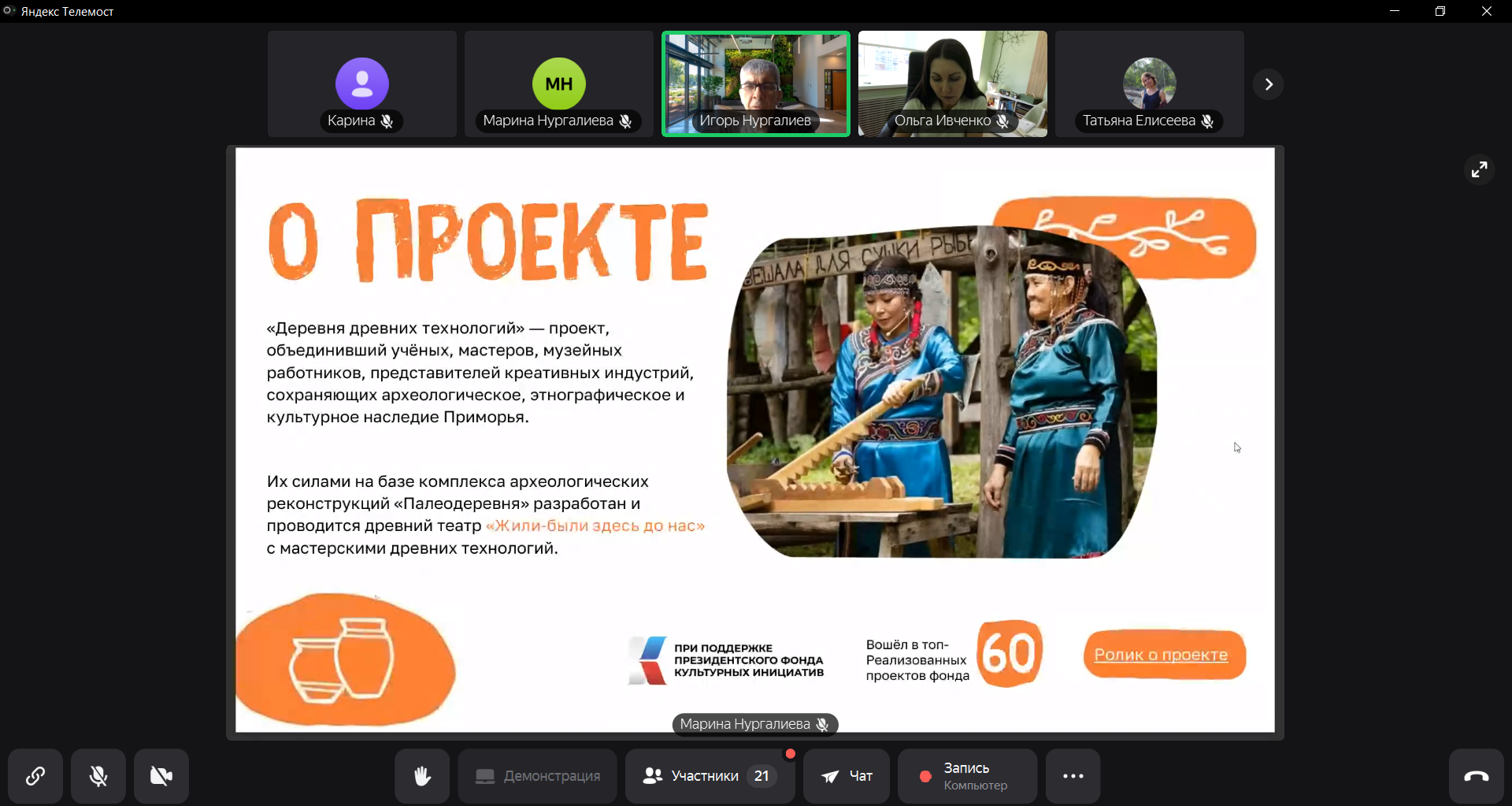1512x806 pixels.
Task: Expand the presentation to fullscreen
Action: pyautogui.click(x=1479, y=169)
